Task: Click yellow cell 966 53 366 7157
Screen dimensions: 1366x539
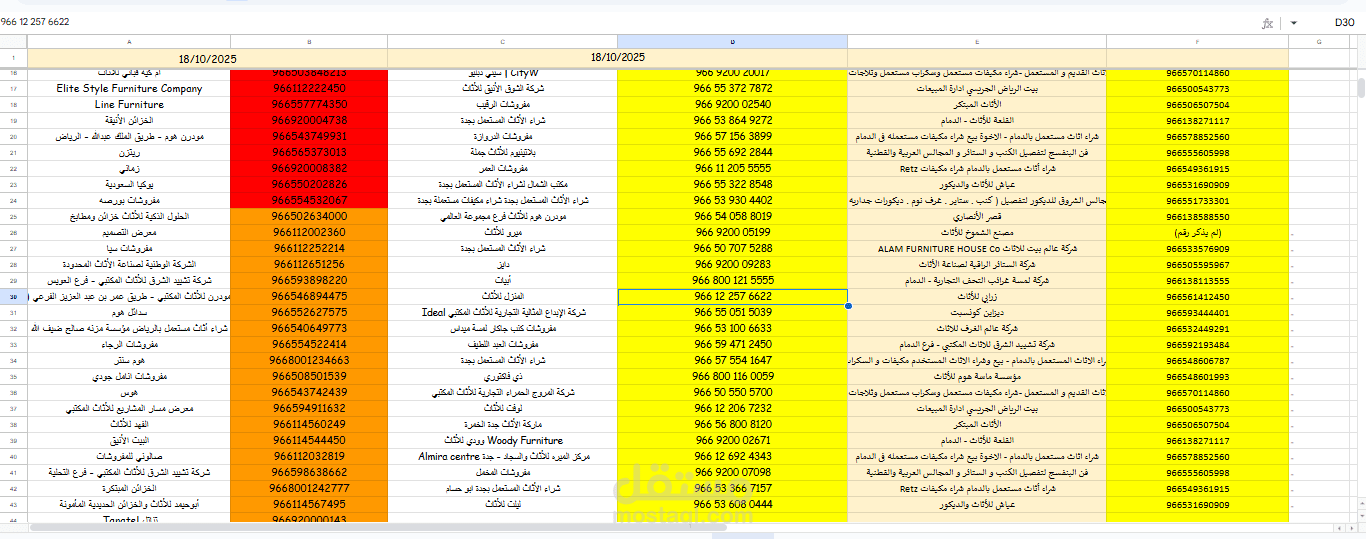Action: click(733, 489)
